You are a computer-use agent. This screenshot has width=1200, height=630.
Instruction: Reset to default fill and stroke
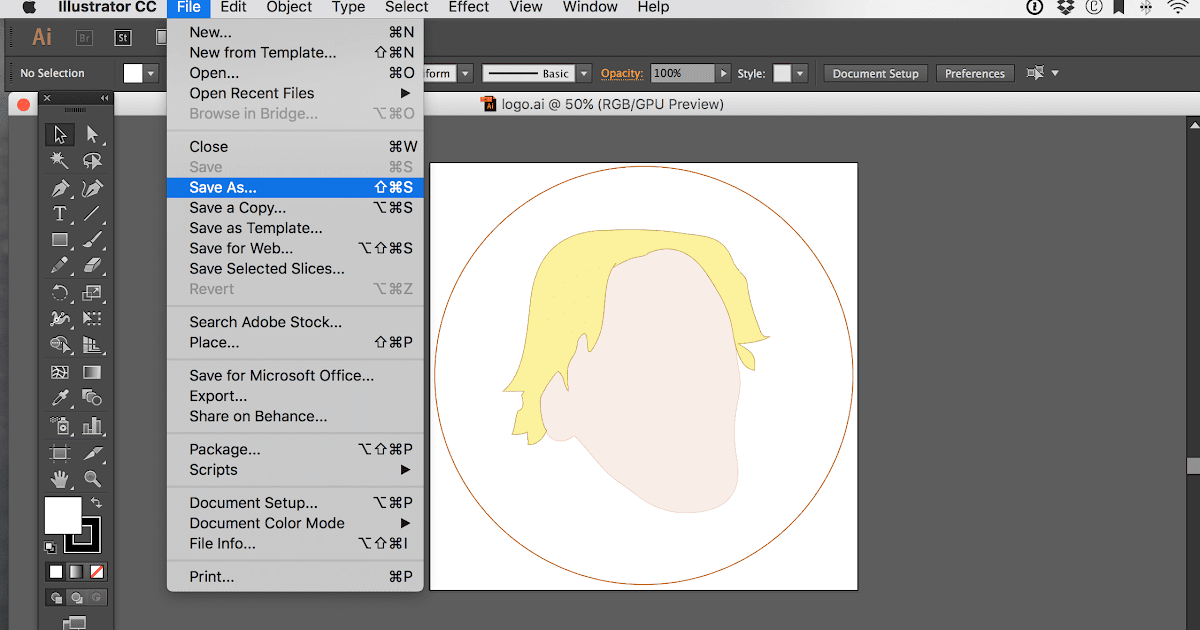[50, 547]
